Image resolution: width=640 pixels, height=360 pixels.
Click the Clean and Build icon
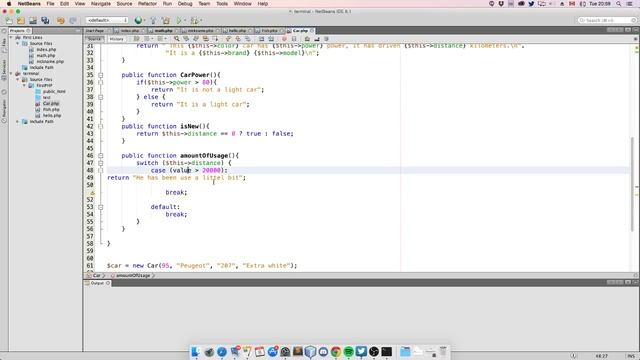click(166, 20)
